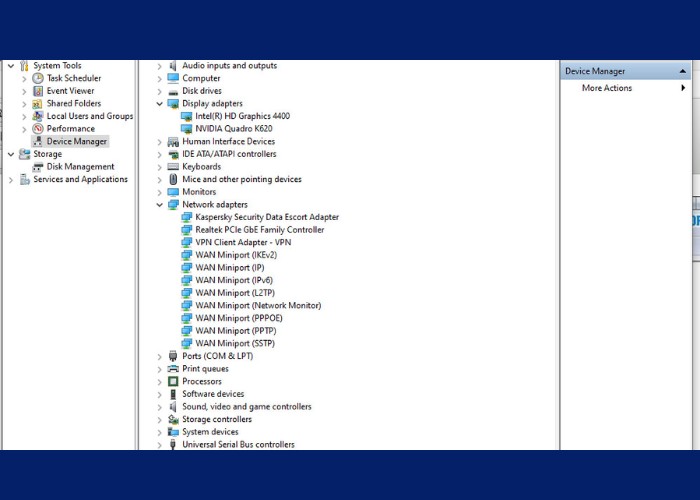Expand the Services and Applications node

(x=11, y=180)
